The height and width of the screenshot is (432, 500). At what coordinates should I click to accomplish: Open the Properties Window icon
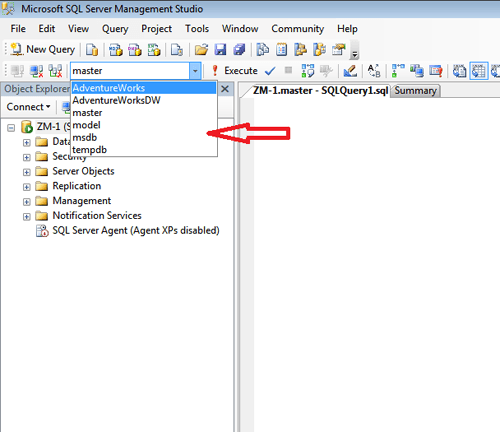(339, 50)
